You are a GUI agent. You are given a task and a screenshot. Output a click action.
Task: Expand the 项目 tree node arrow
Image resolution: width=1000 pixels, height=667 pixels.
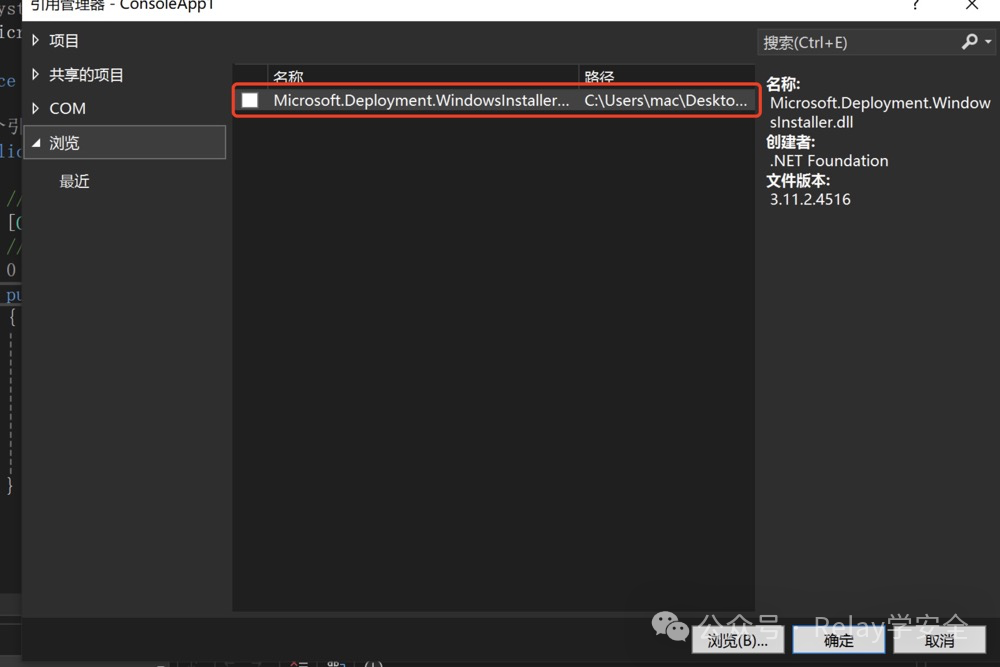click(36, 41)
